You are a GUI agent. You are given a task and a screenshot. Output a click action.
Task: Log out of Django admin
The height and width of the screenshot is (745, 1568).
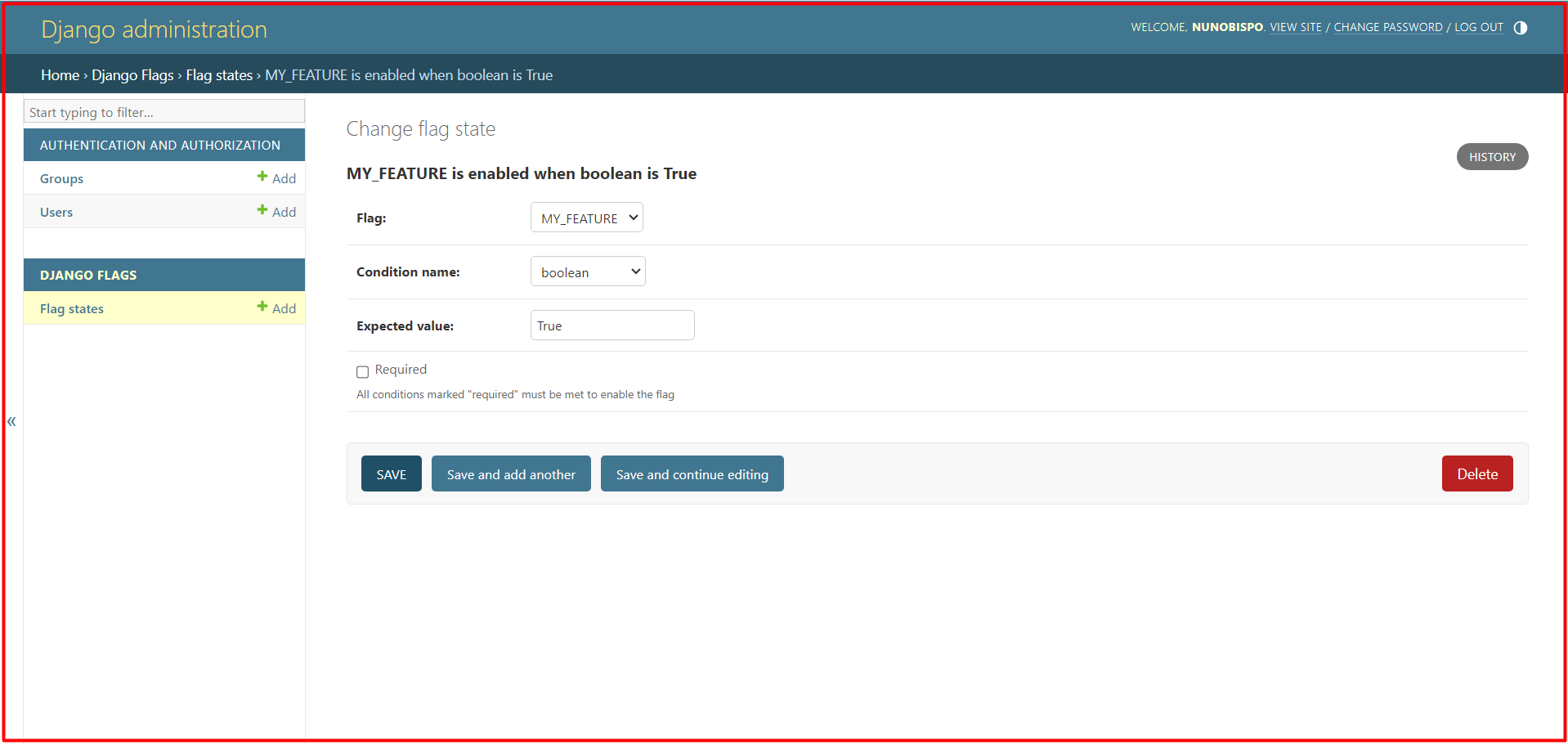(x=1478, y=27)
